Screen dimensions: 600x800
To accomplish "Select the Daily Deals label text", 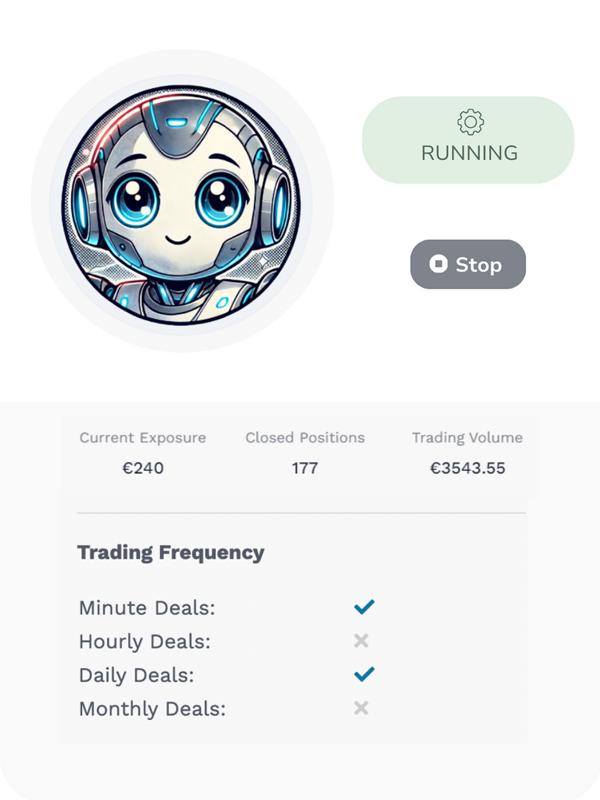I will click(137, 675).
